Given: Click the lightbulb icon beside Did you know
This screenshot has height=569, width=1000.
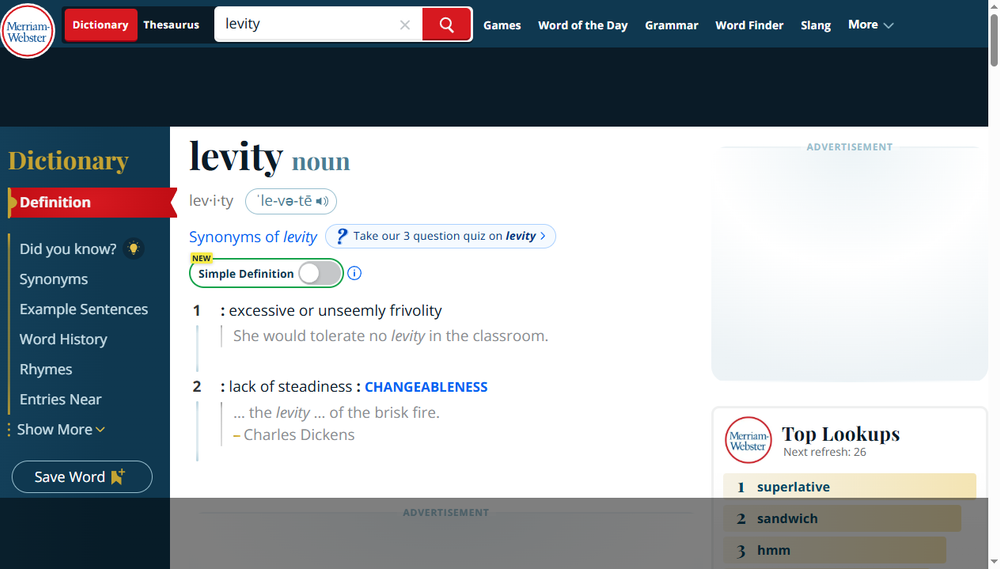Looking at the screenshot, I should pyautogui.click(x=133, y=248).
